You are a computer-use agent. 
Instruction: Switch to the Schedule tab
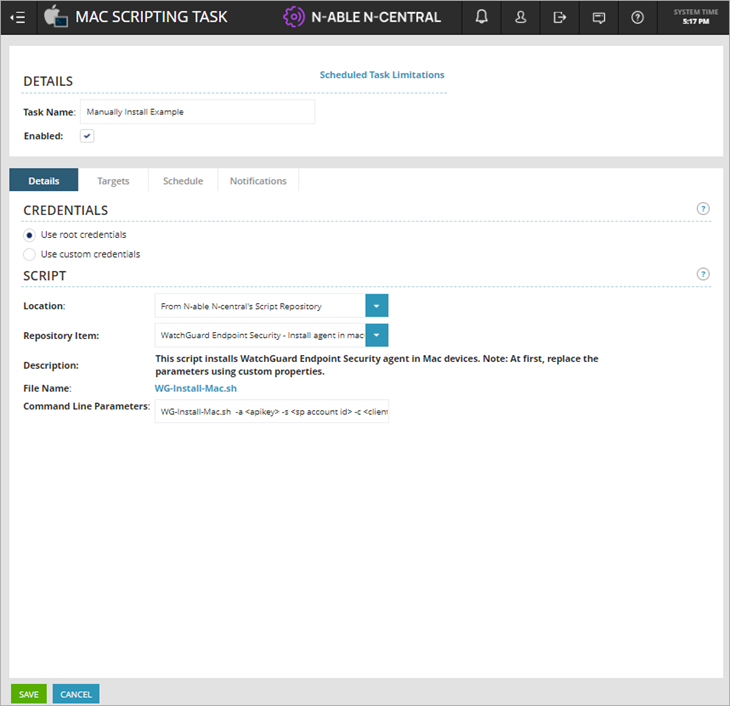click(x=183, y=181)
